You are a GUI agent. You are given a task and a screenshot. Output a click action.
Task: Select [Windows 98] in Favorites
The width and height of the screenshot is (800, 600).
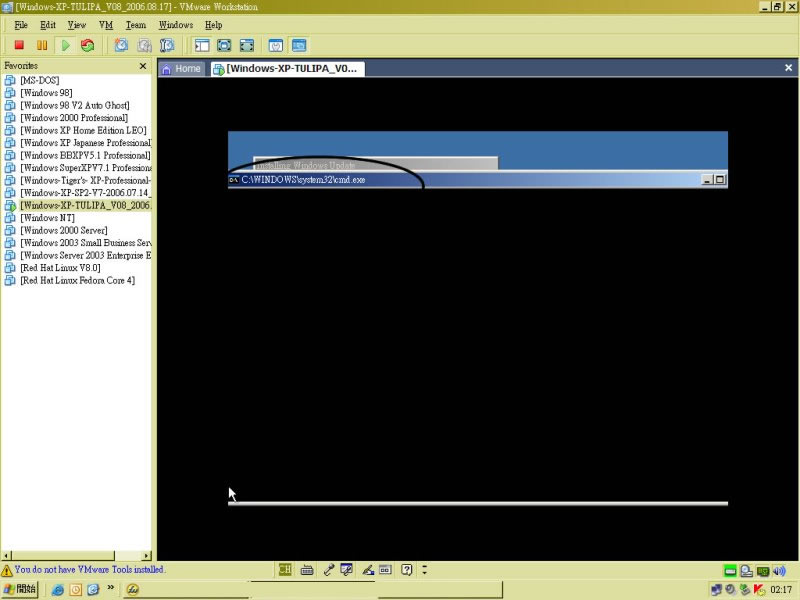[x=46, y=93]
